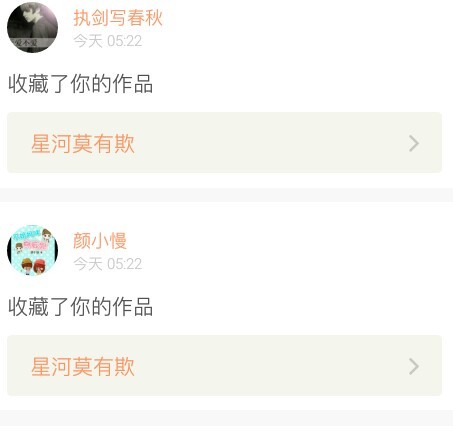
Task: Open 颜小慢's cartoon profile avatar
Action: [32, 250]
